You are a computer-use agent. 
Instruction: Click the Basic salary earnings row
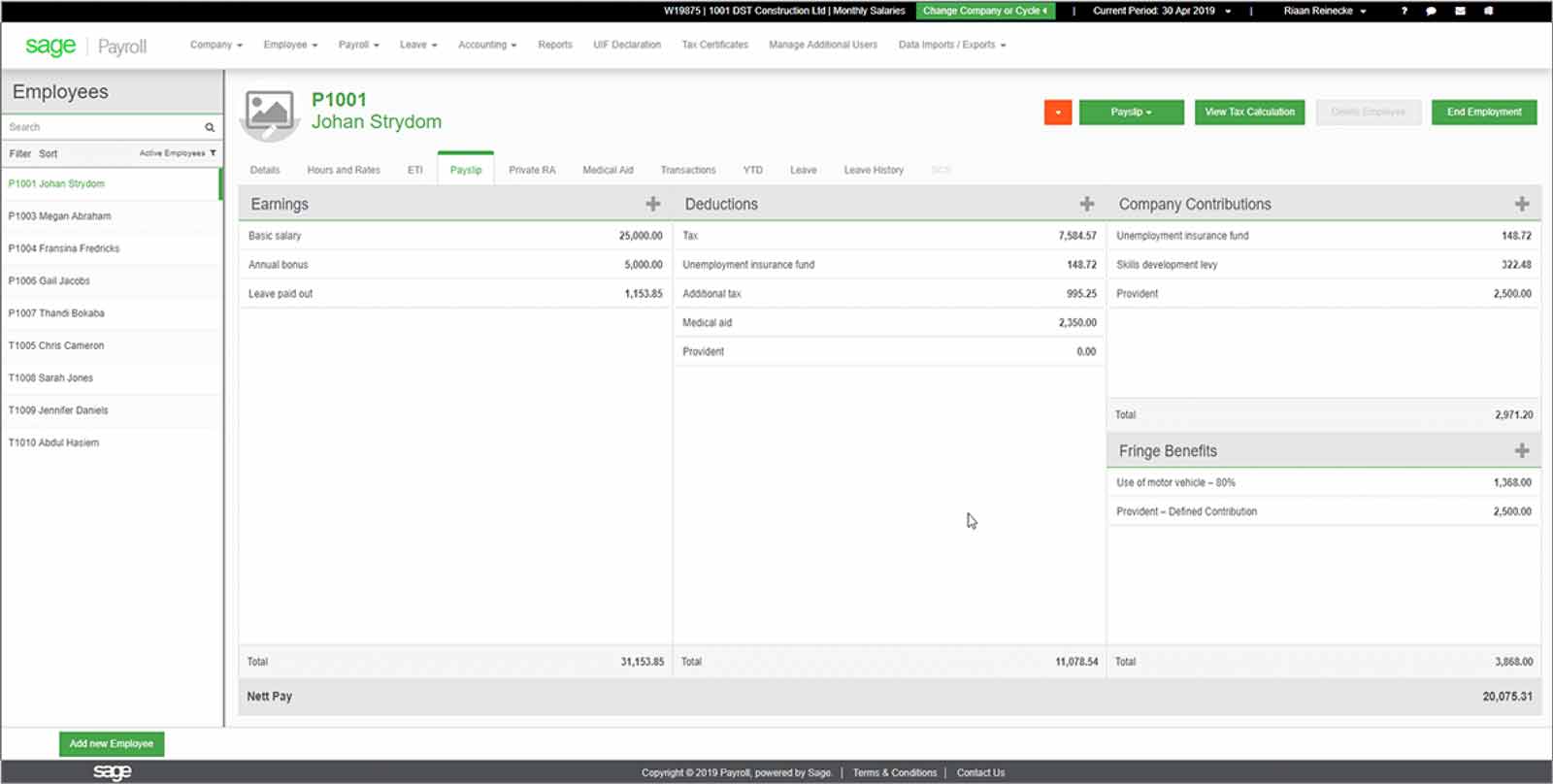(x=455, y=236)
